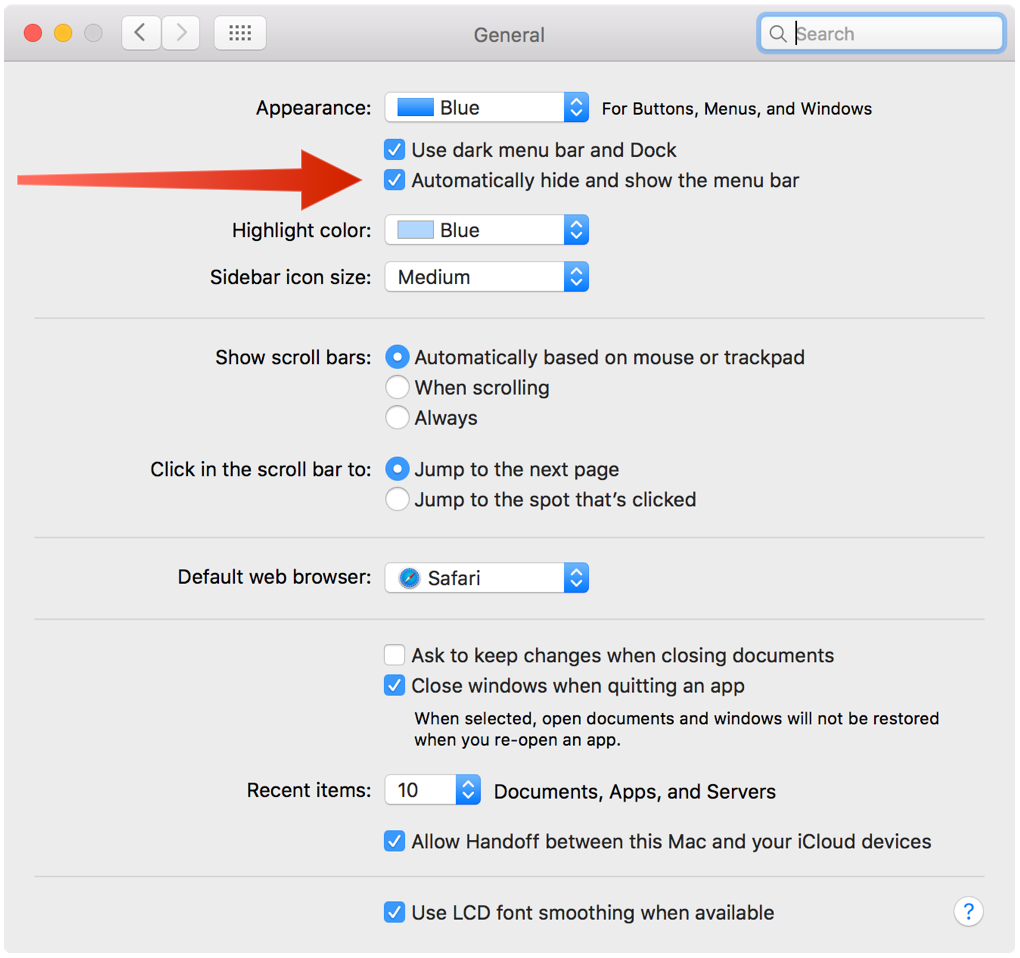Disable Use dark menu bar and Dock
Image resolution: width=1020 pixels, height=958 pixels.
click(394, 150)
